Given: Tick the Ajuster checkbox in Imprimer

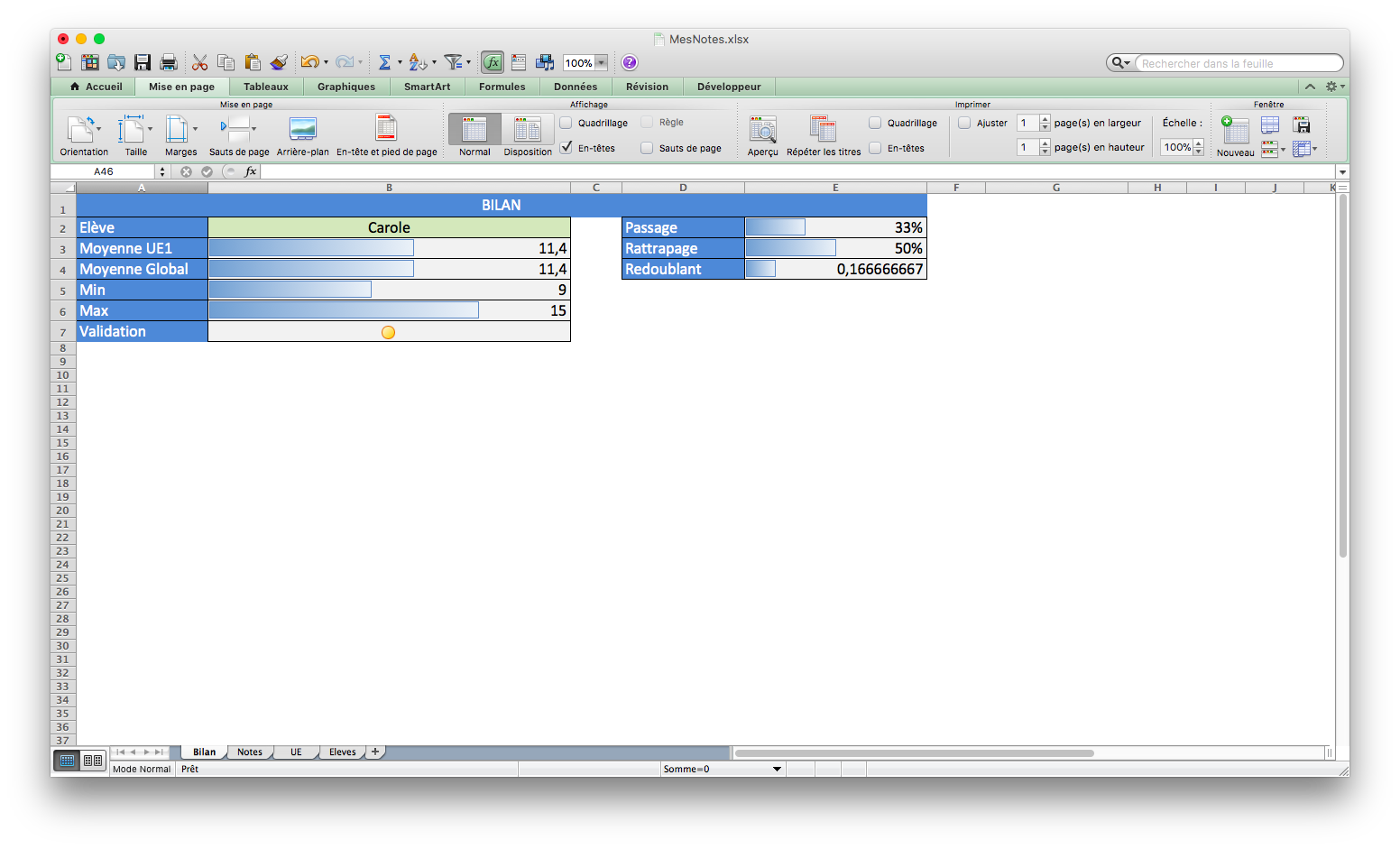Looking at the screenshot, I should pyautogui.click(x=964, y=123).
